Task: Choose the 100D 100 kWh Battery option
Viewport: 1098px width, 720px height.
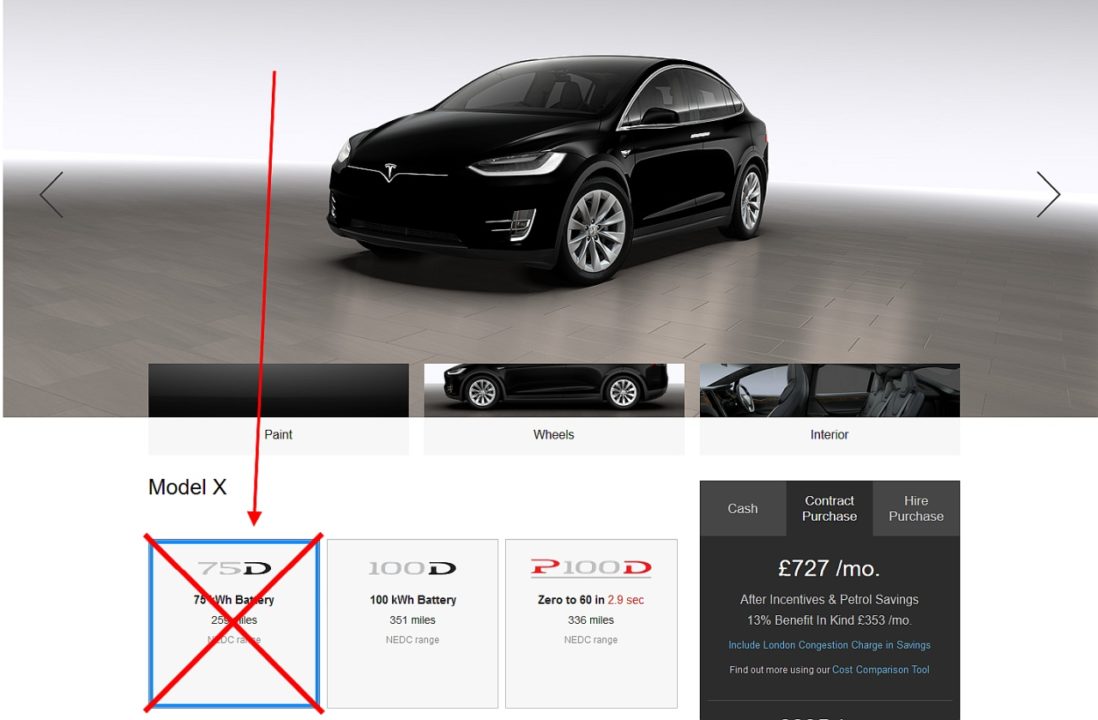Action: tap(412, 623)
